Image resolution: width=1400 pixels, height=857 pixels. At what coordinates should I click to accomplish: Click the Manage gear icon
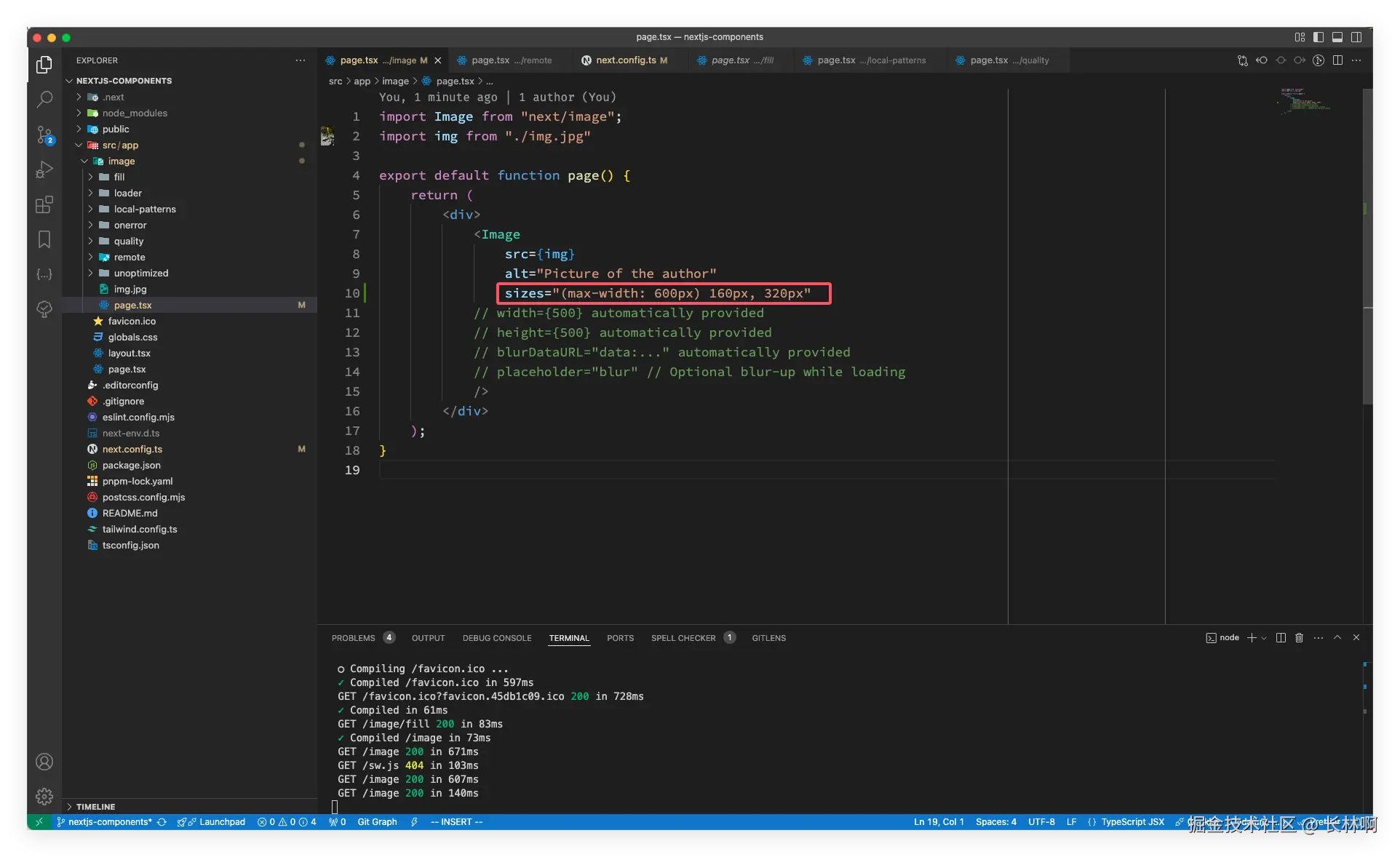coord(44,796)
